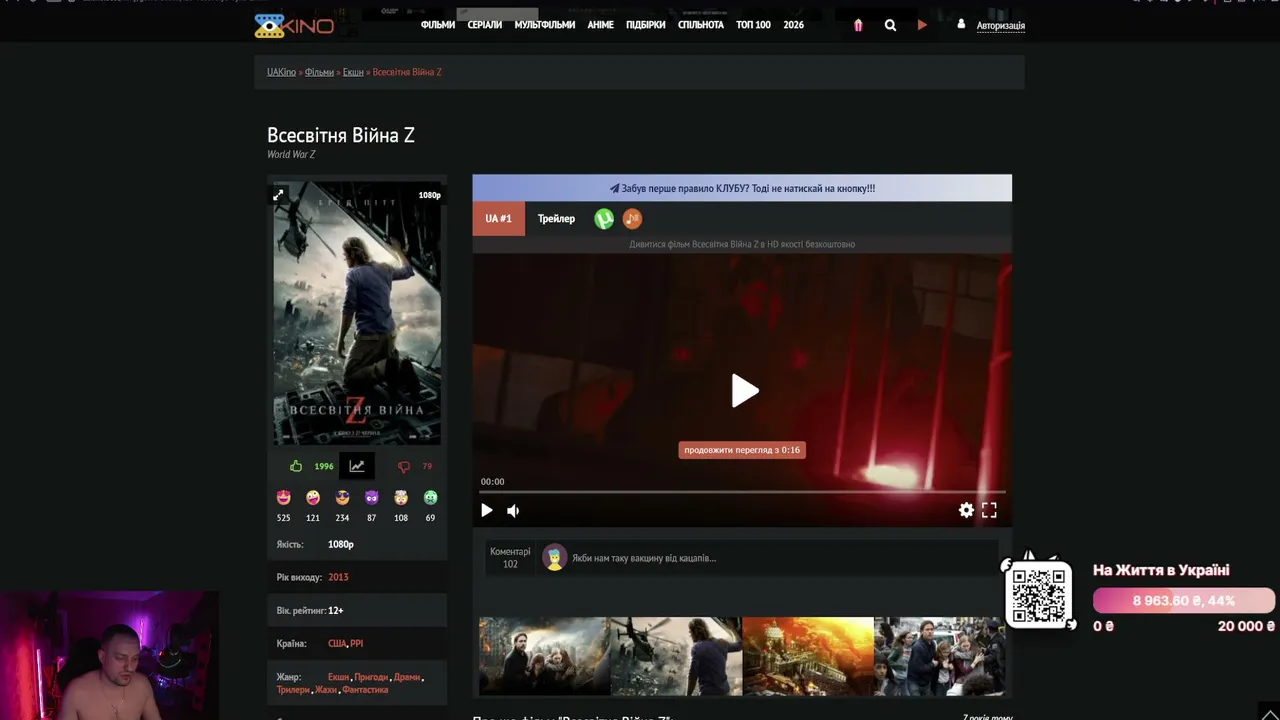Click the США country link
This screenshot has width=1280, height=720.
337,644
